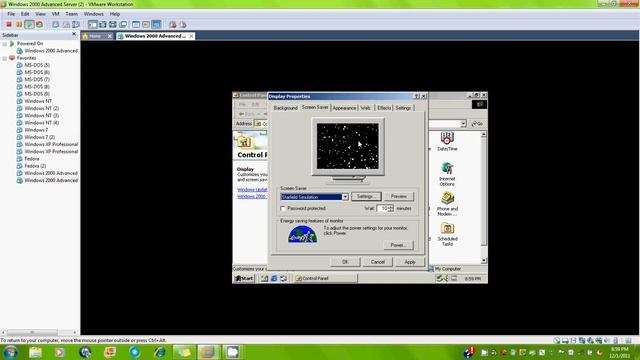The image size is (640, 360).
Task: Open the VM menu
Action: click(56, 14)
